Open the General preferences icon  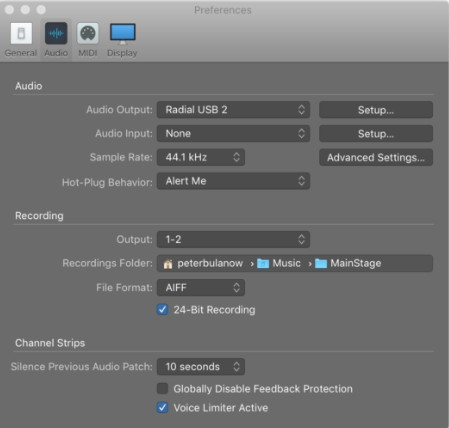(x=21, y=33)
